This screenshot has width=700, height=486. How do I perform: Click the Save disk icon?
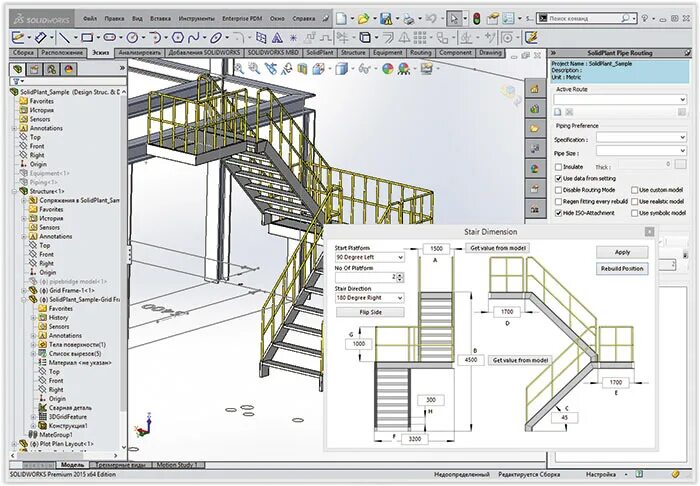386,19
